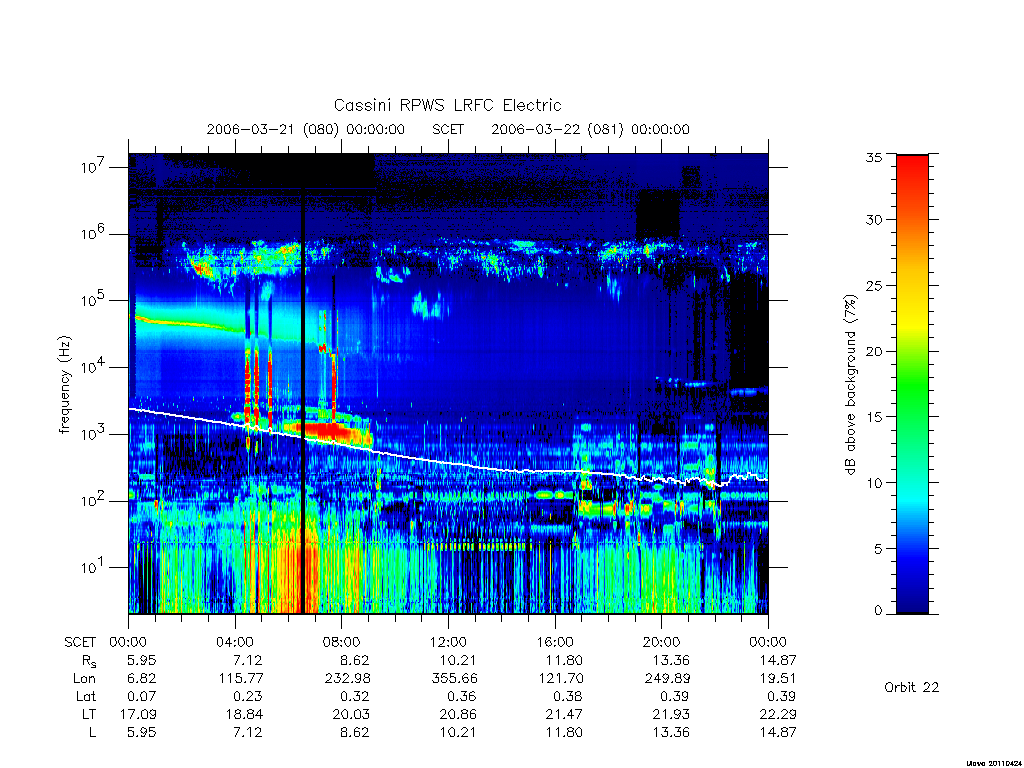Click the colorbar value "30"
Screen dimensions: 1024x768
(x=874, y=220)
